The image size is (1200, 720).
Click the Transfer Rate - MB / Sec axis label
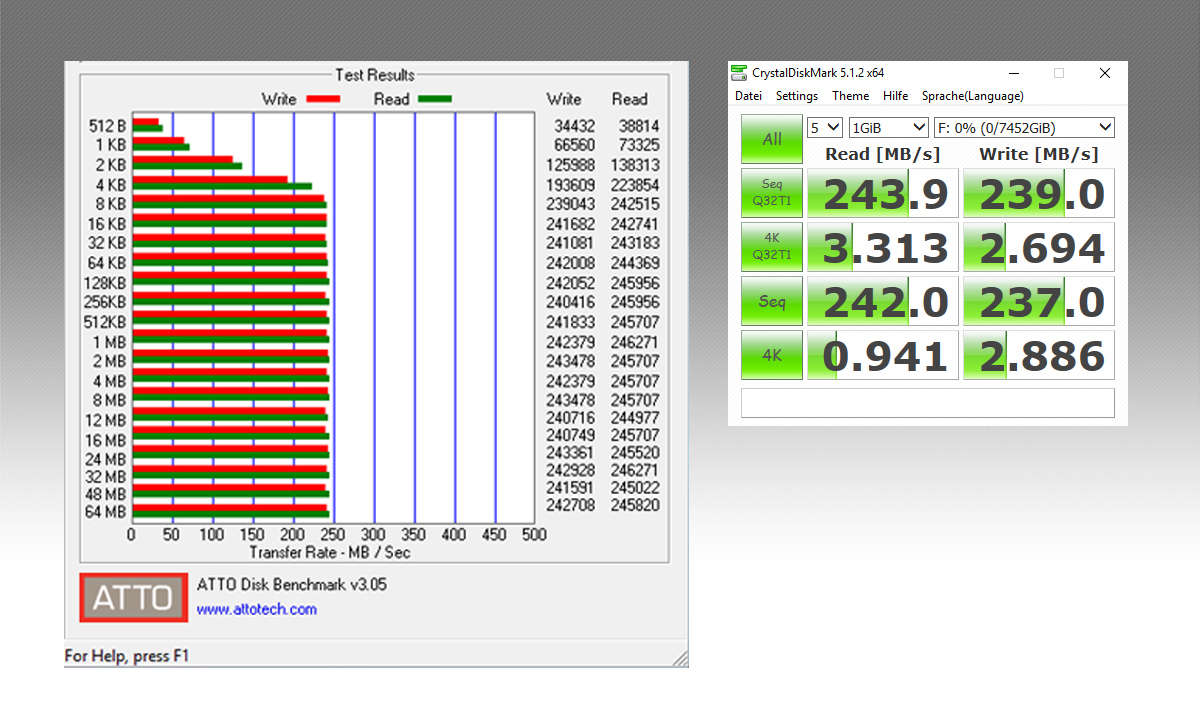[x=330, y=552]
